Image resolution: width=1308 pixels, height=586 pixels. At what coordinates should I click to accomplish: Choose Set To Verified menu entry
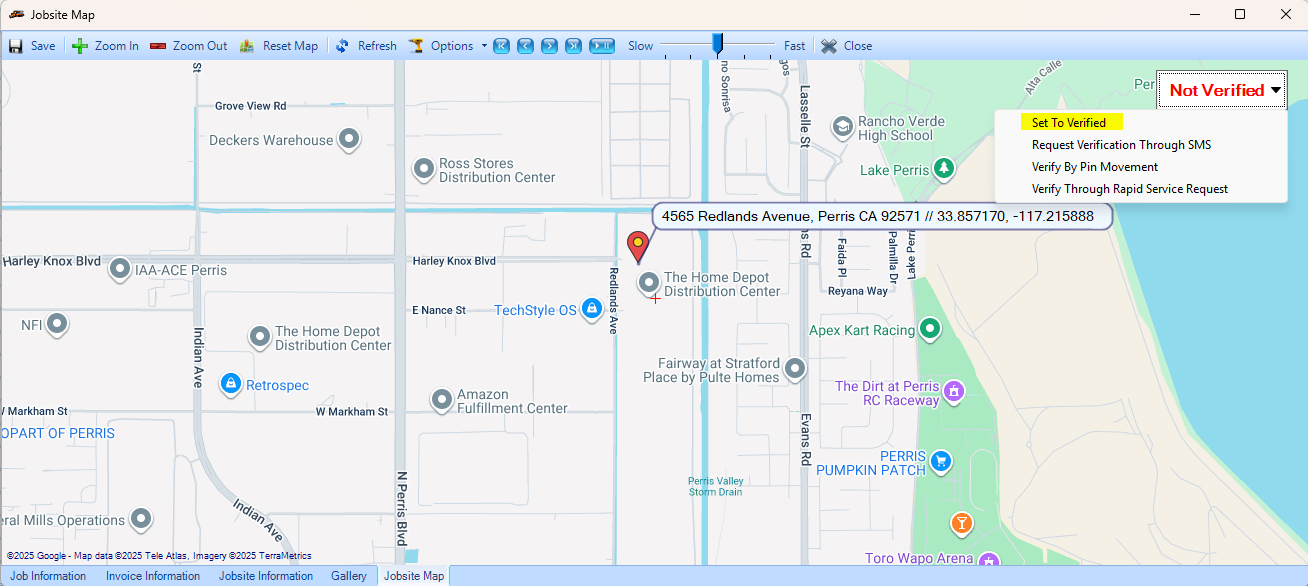(x=1069, y=123)
